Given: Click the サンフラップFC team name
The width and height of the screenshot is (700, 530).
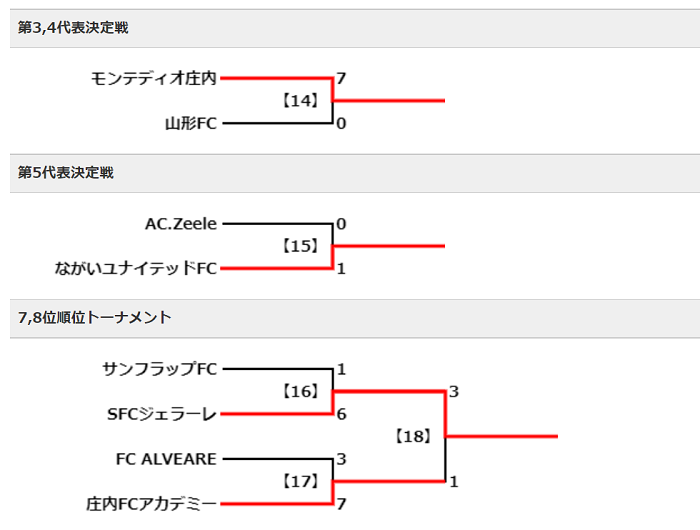Looking at the screenshot, I should coord(159,369).
